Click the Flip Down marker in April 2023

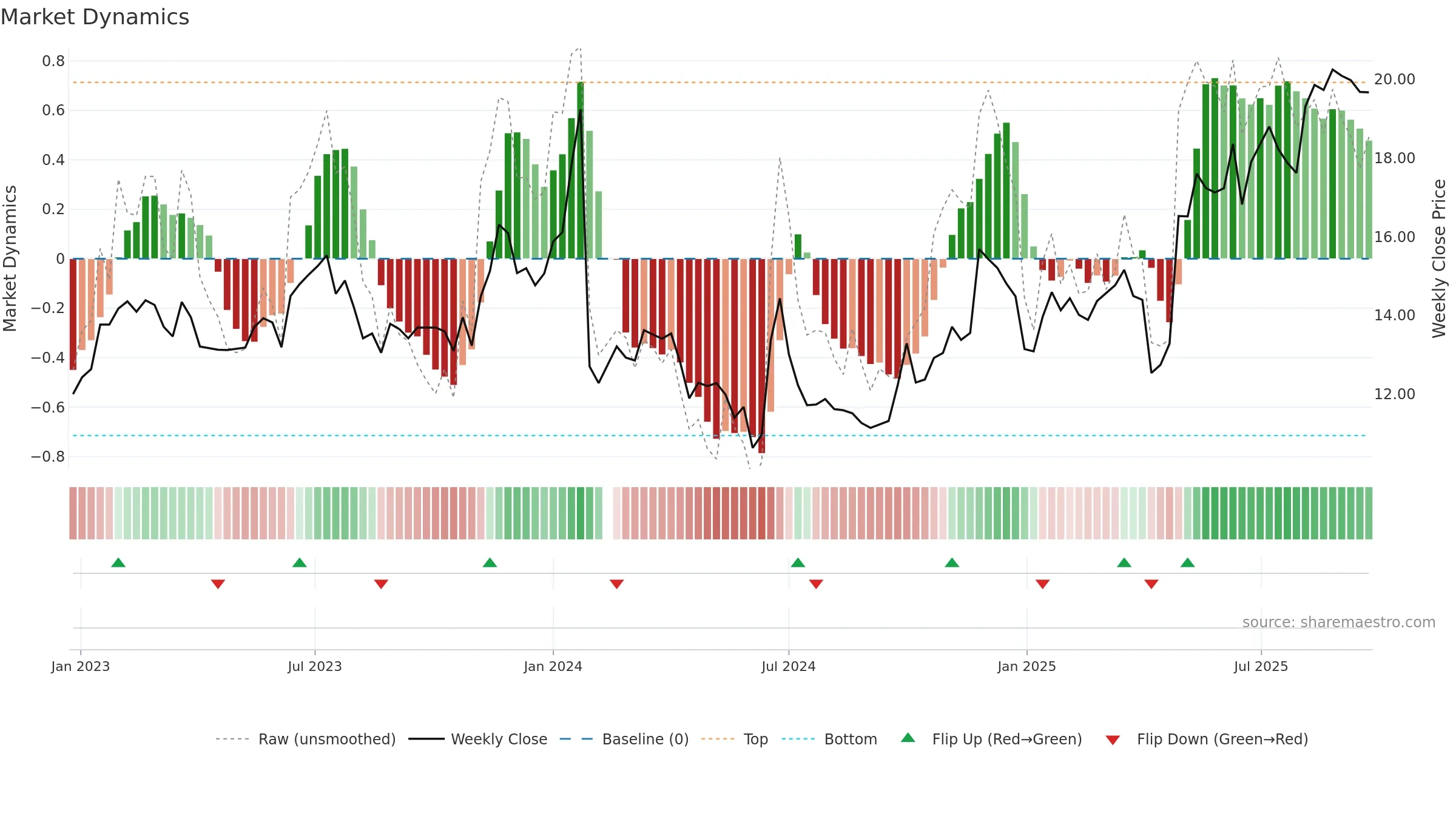218,584
